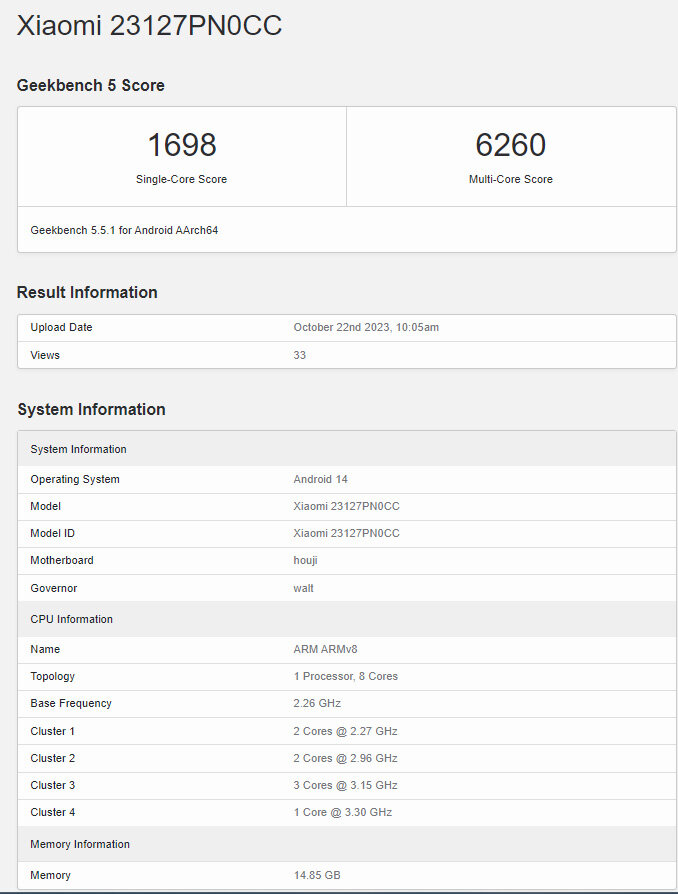Click the Geekbench 5 Score heading
This screenshot has height=894, width=678.
[91, 86]
